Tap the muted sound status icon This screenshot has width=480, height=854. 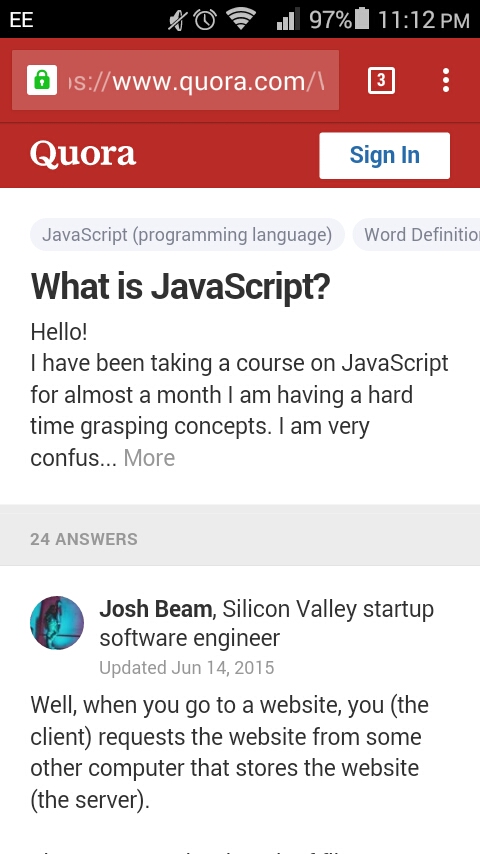click(178, 20)
